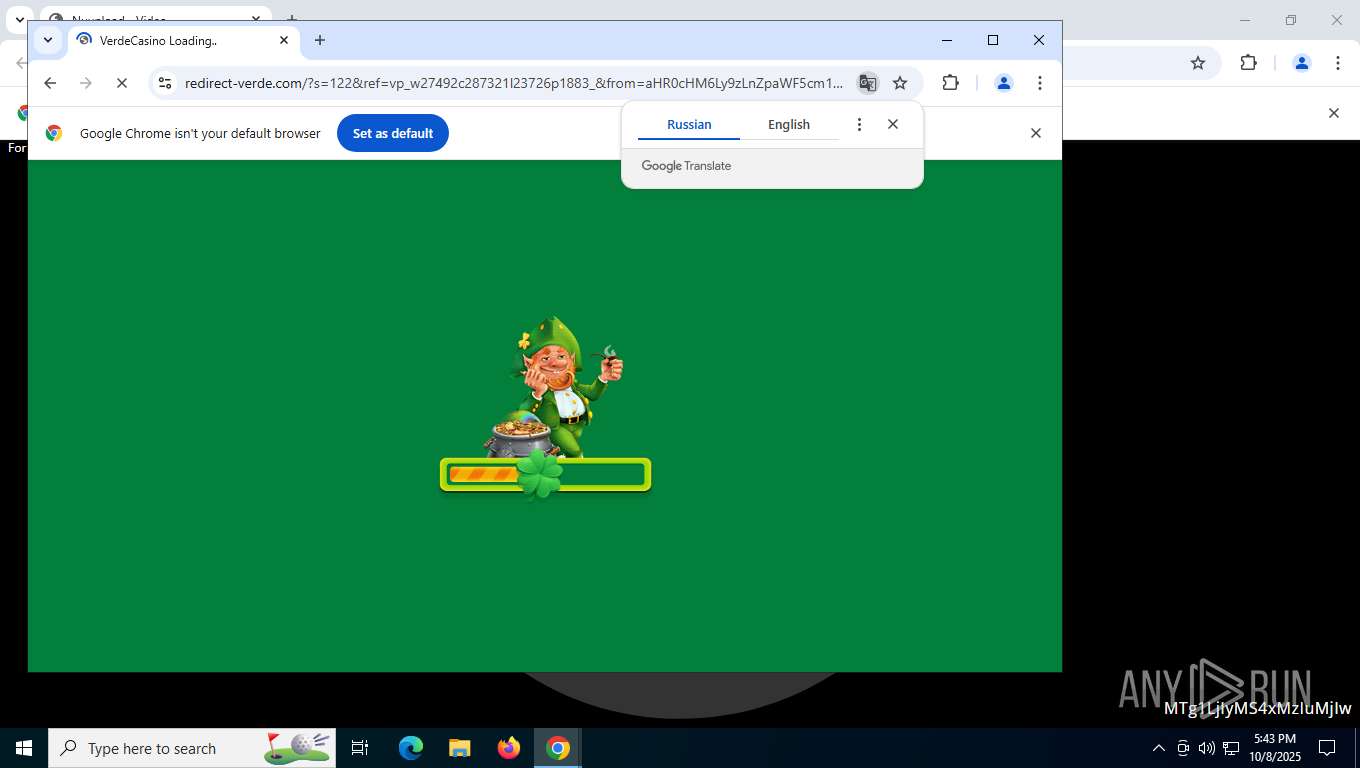Launch Microsoft Edge from the taskbar
The height and width of the screenshot is (768, 1360).
411,748
